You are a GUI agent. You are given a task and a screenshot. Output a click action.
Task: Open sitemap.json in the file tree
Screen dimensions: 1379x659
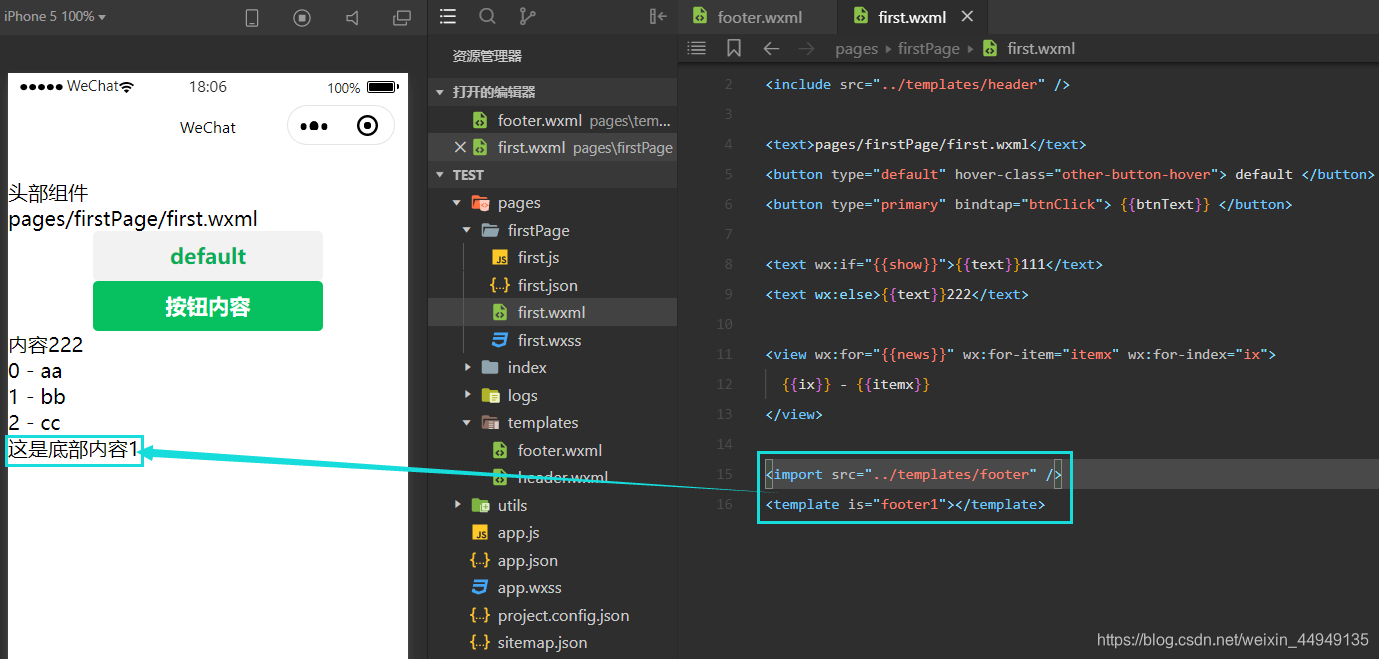point(552,642)
